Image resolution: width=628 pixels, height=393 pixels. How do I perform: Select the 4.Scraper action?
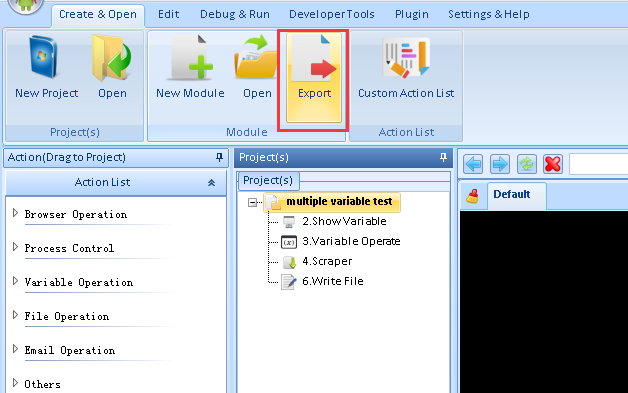click(327, 262)
